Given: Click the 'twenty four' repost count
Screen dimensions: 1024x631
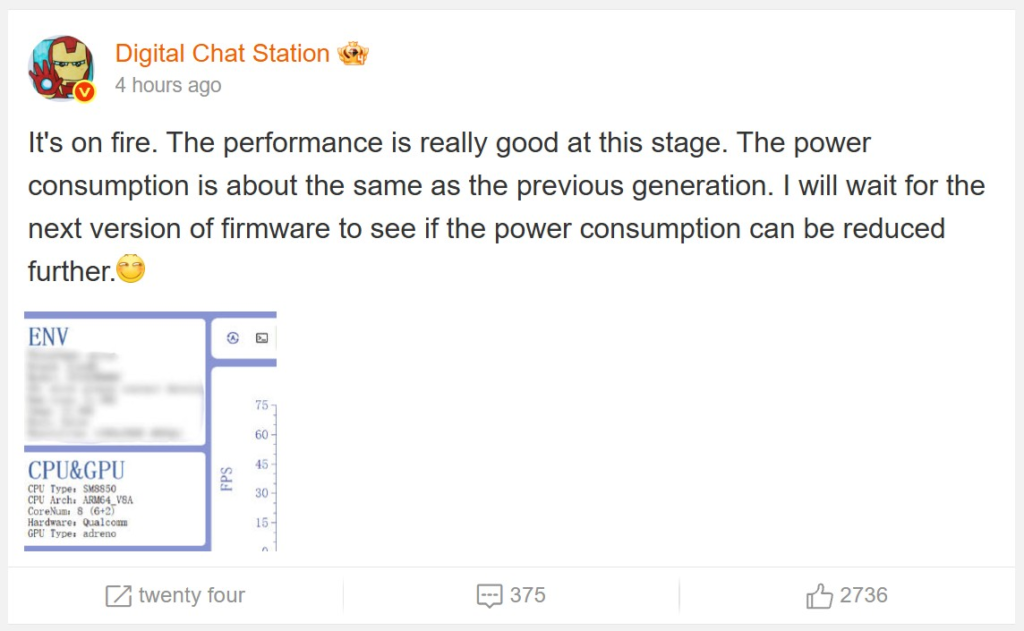Looking at the screenshot, I should (x=191, y=596).
